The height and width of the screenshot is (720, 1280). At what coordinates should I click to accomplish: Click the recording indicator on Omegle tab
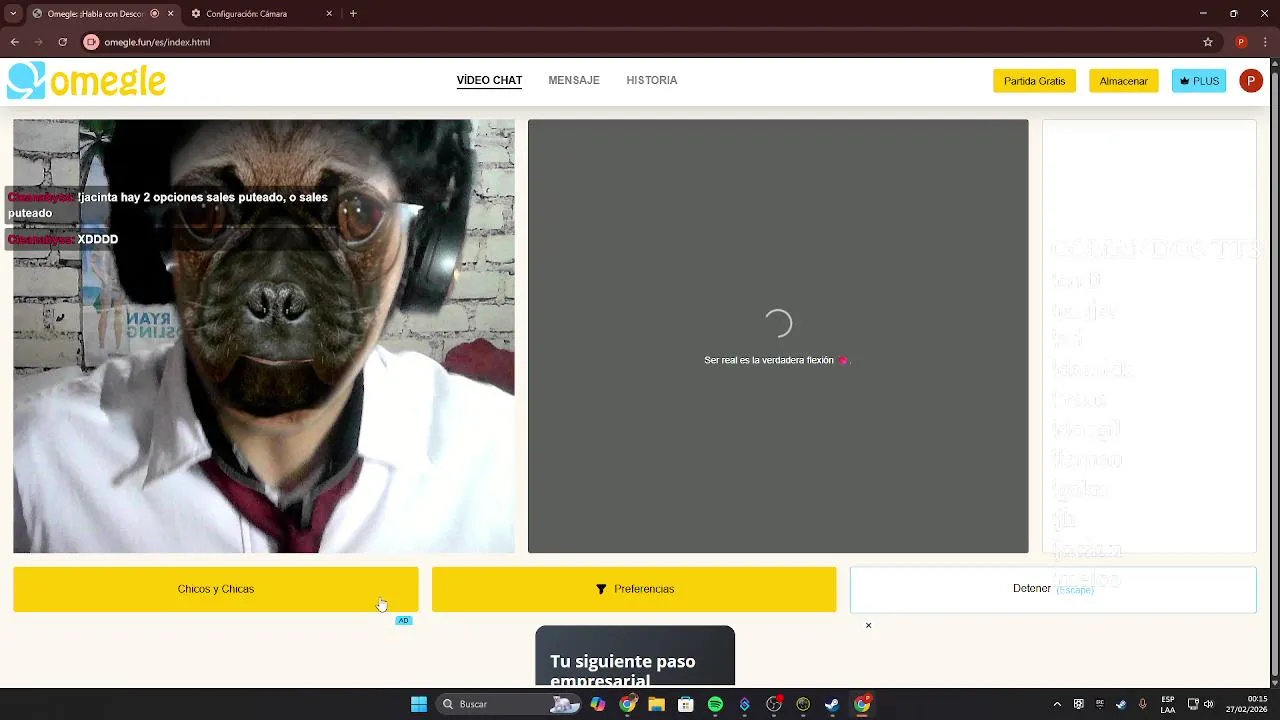154,14
